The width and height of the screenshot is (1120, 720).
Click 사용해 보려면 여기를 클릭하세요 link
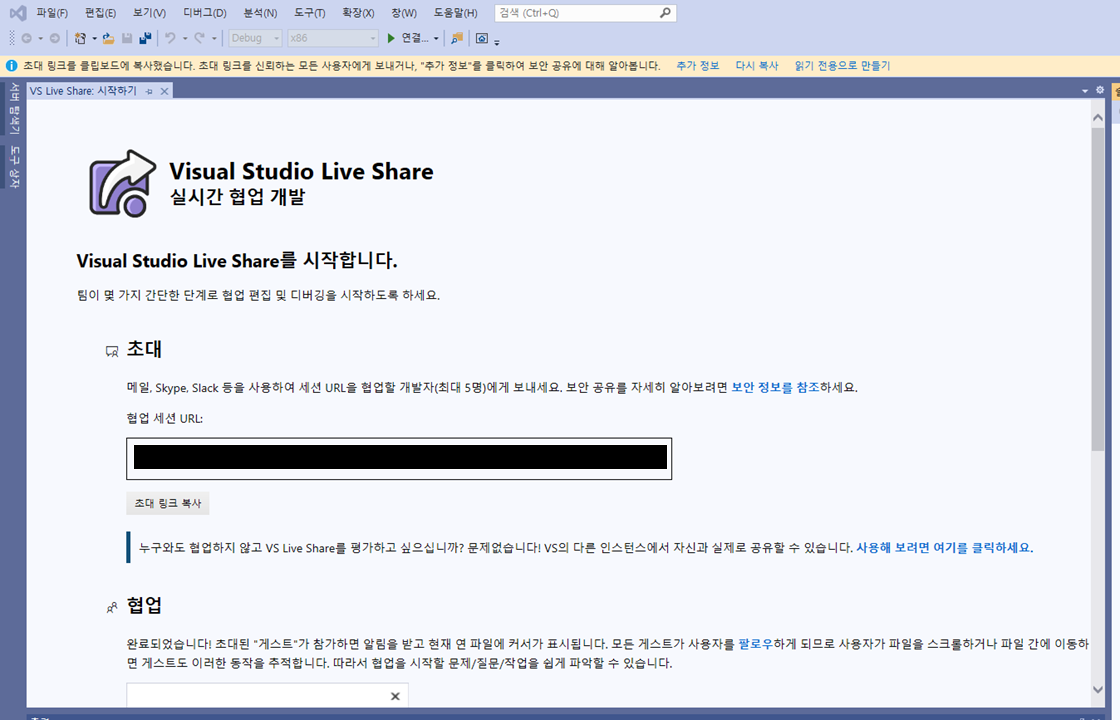[944, 548]
